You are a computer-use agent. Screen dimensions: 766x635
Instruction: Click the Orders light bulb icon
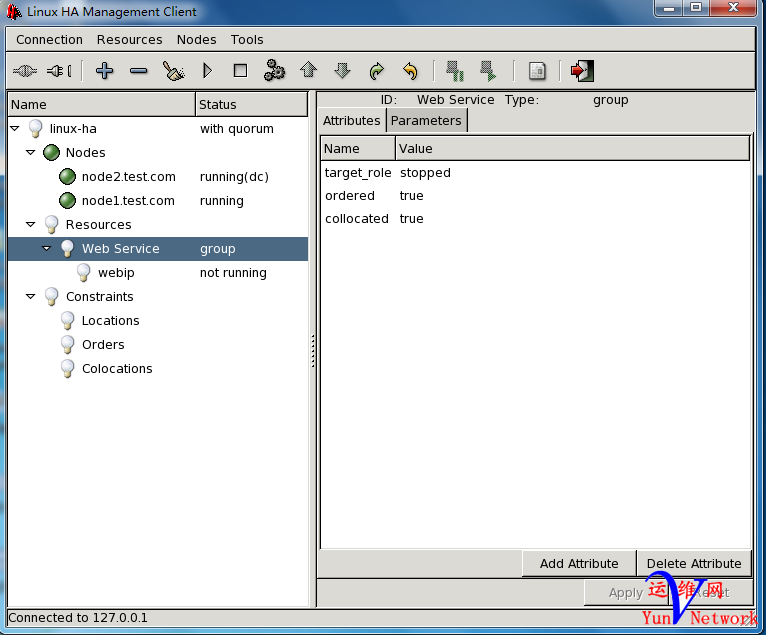tap(67, 344)
